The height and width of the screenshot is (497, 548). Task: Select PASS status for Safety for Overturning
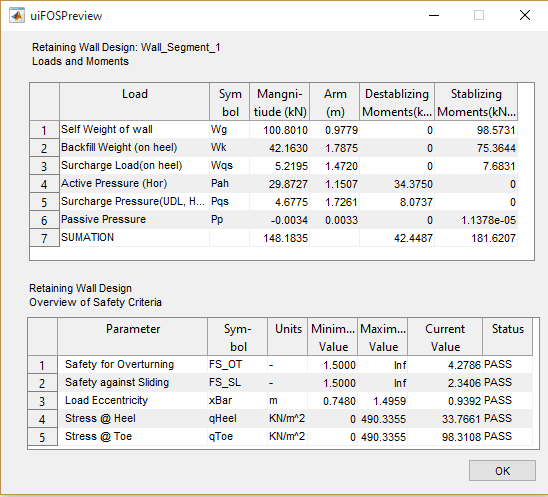[x=507, y=365]
